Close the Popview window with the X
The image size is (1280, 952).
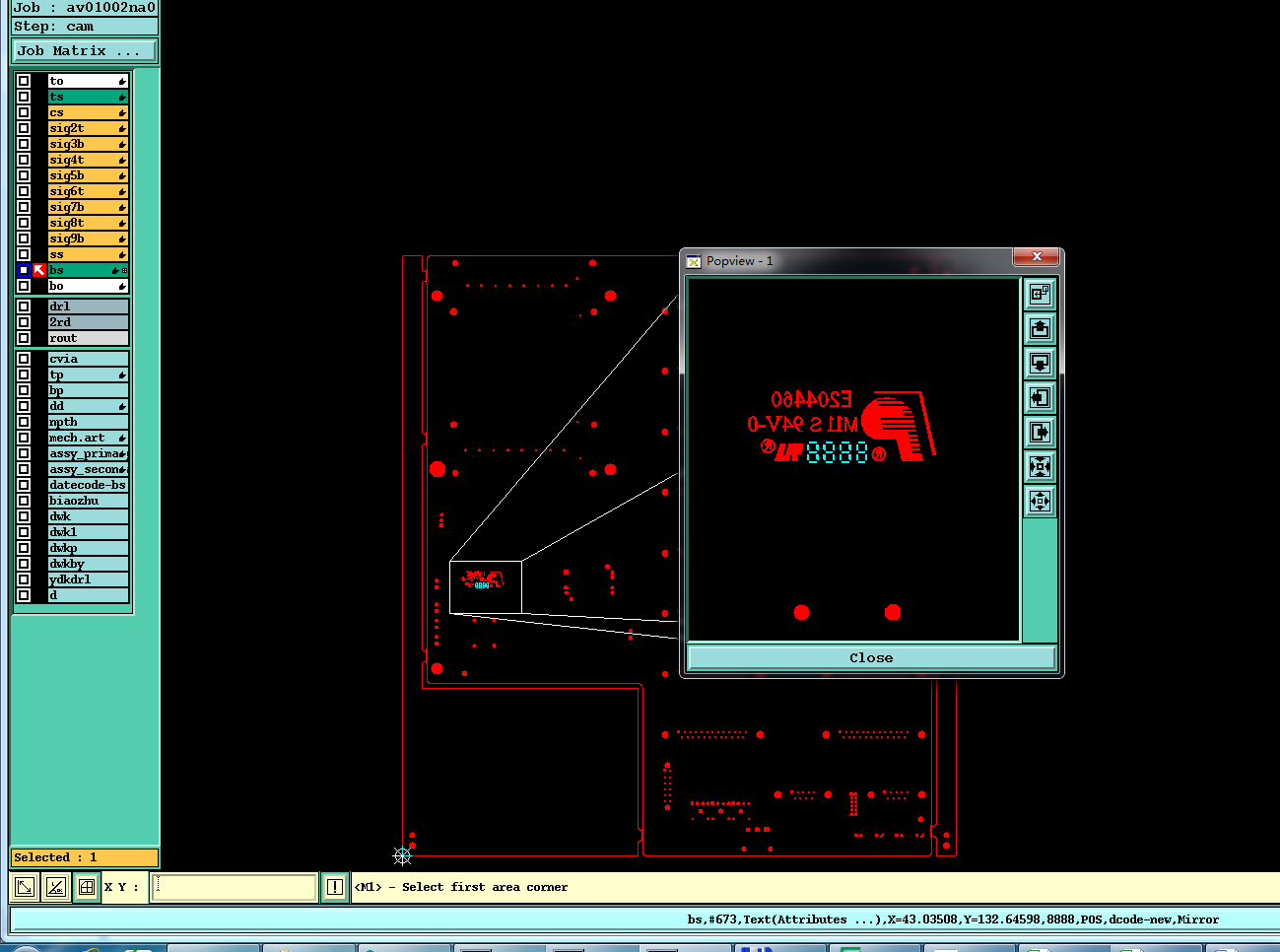[x=1037, y=256]
